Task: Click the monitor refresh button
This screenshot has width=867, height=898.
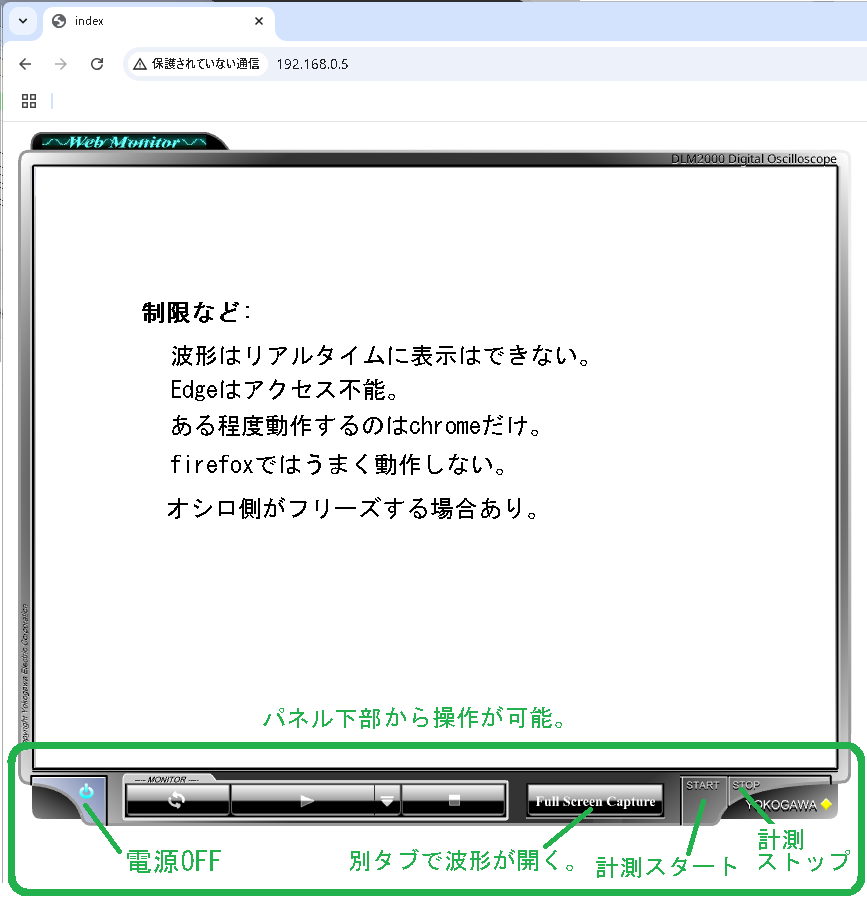Action: point(177,800)
